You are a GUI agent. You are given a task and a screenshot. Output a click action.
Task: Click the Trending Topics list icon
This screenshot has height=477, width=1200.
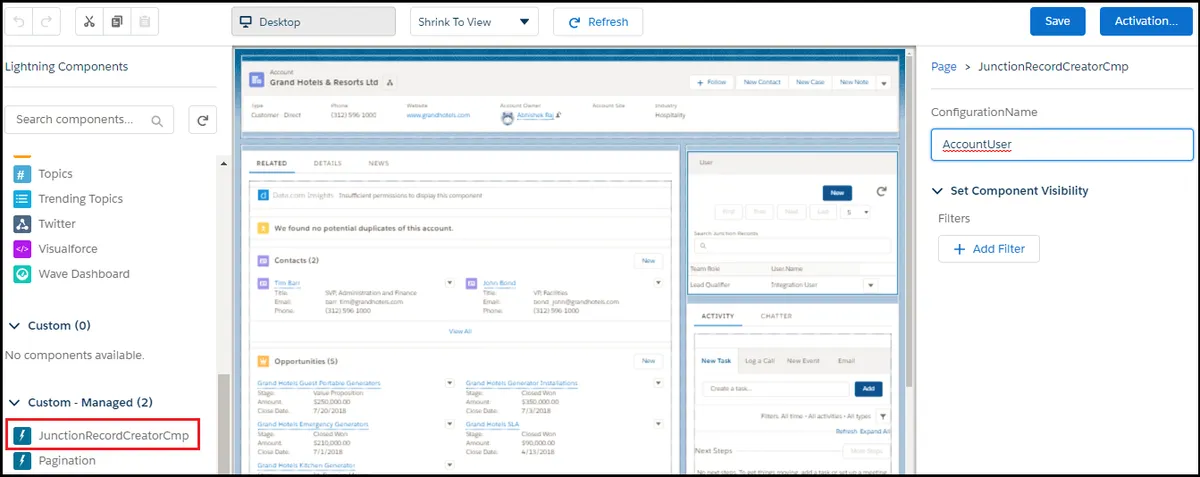click(22, 199)
